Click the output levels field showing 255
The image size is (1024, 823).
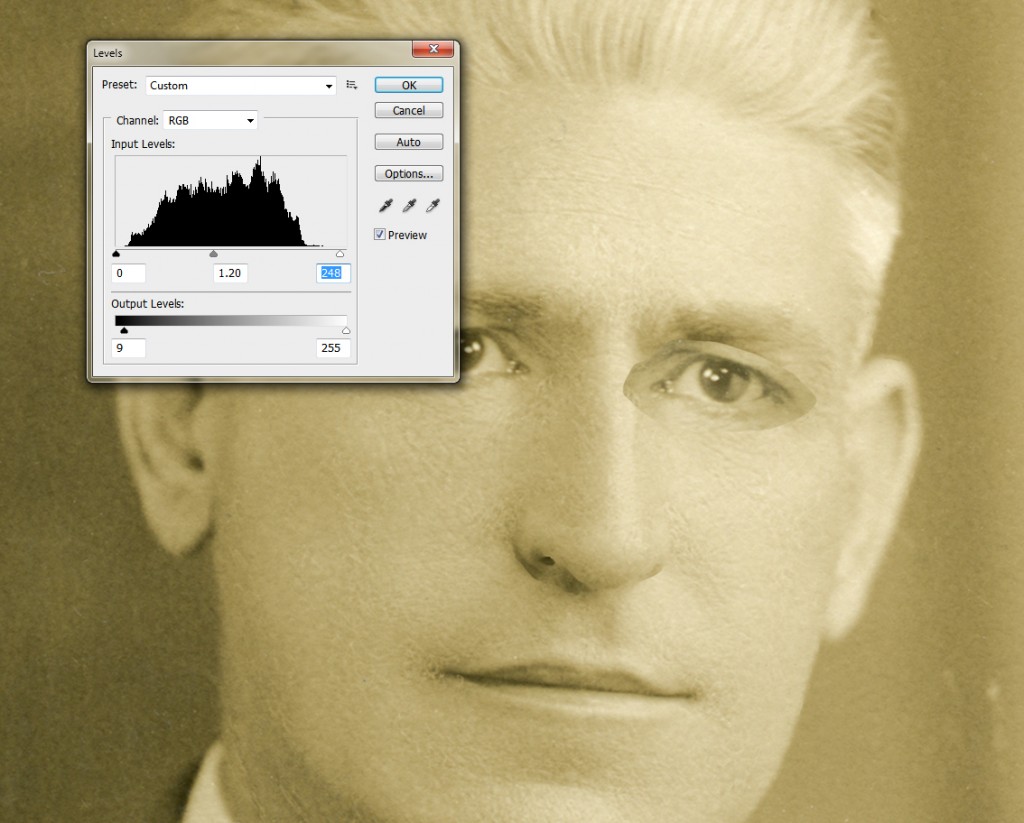[333, 348]
